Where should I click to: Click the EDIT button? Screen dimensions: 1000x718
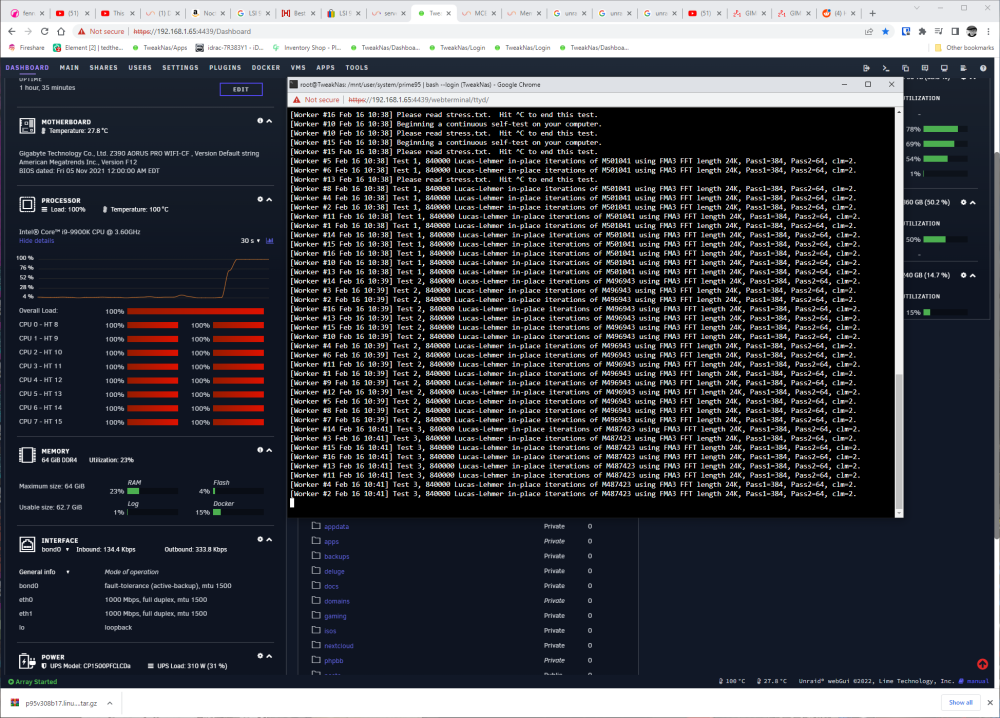[241, 89]
